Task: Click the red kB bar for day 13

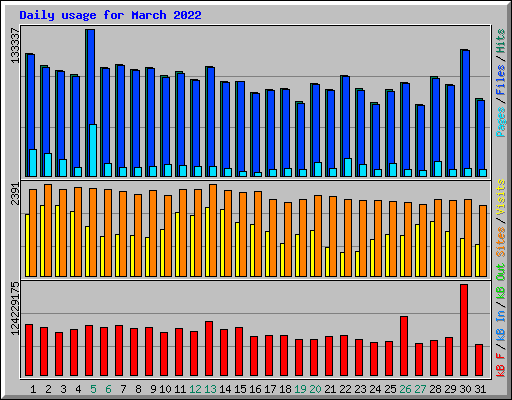Action: click(209, 349)
